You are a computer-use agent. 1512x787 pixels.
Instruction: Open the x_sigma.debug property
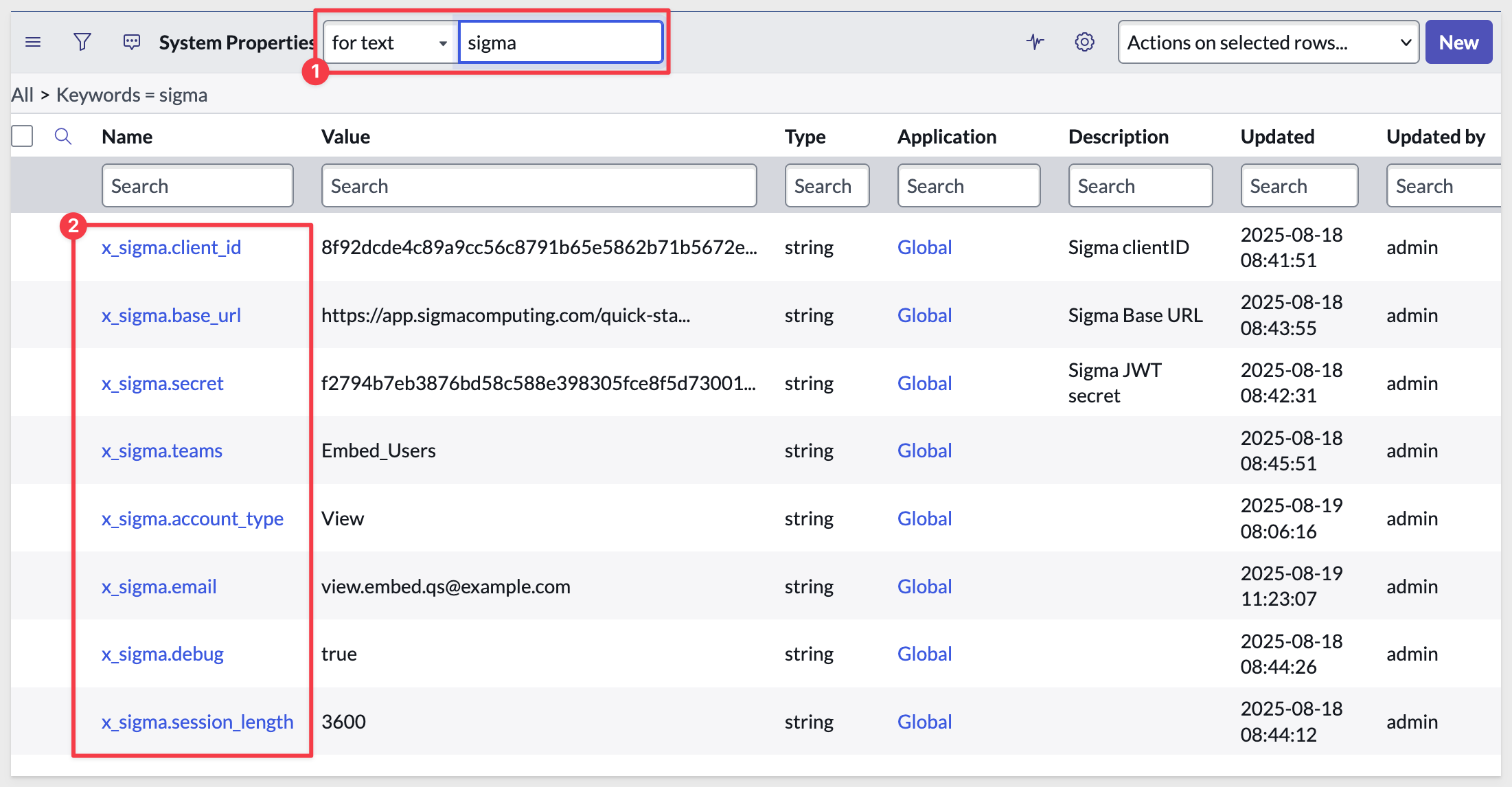pyautogui.click(x=163, y=654)
